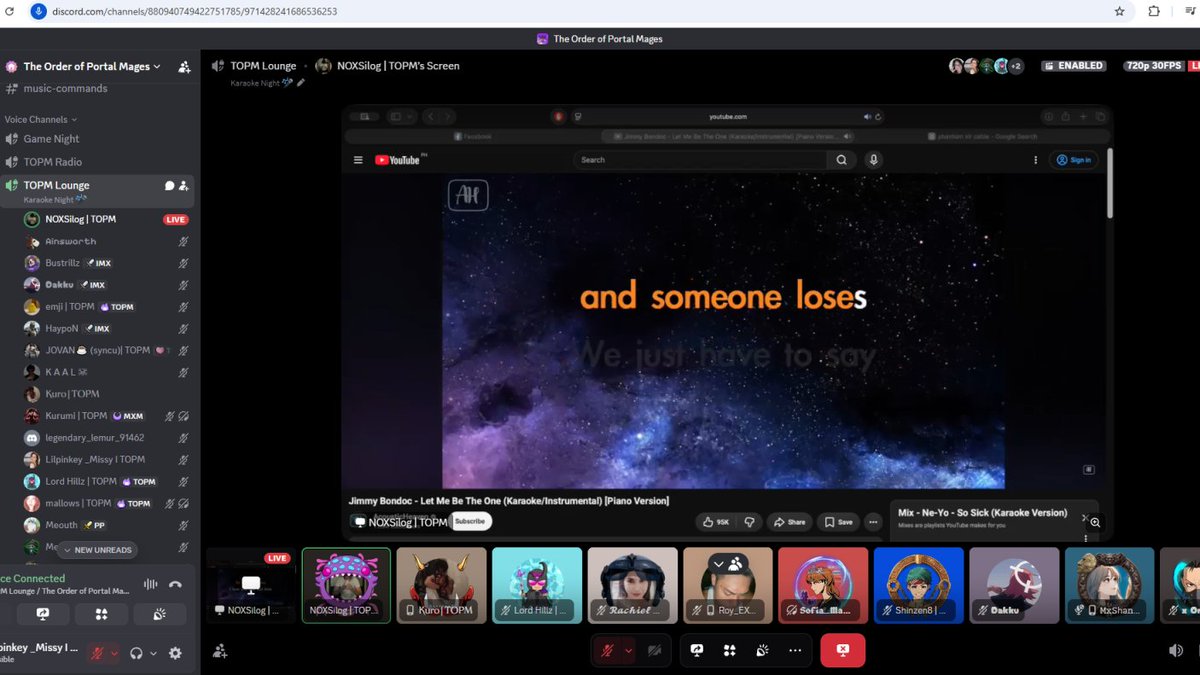
Task: Click the browser bookmark star icon
Action: click(1120, 12)
